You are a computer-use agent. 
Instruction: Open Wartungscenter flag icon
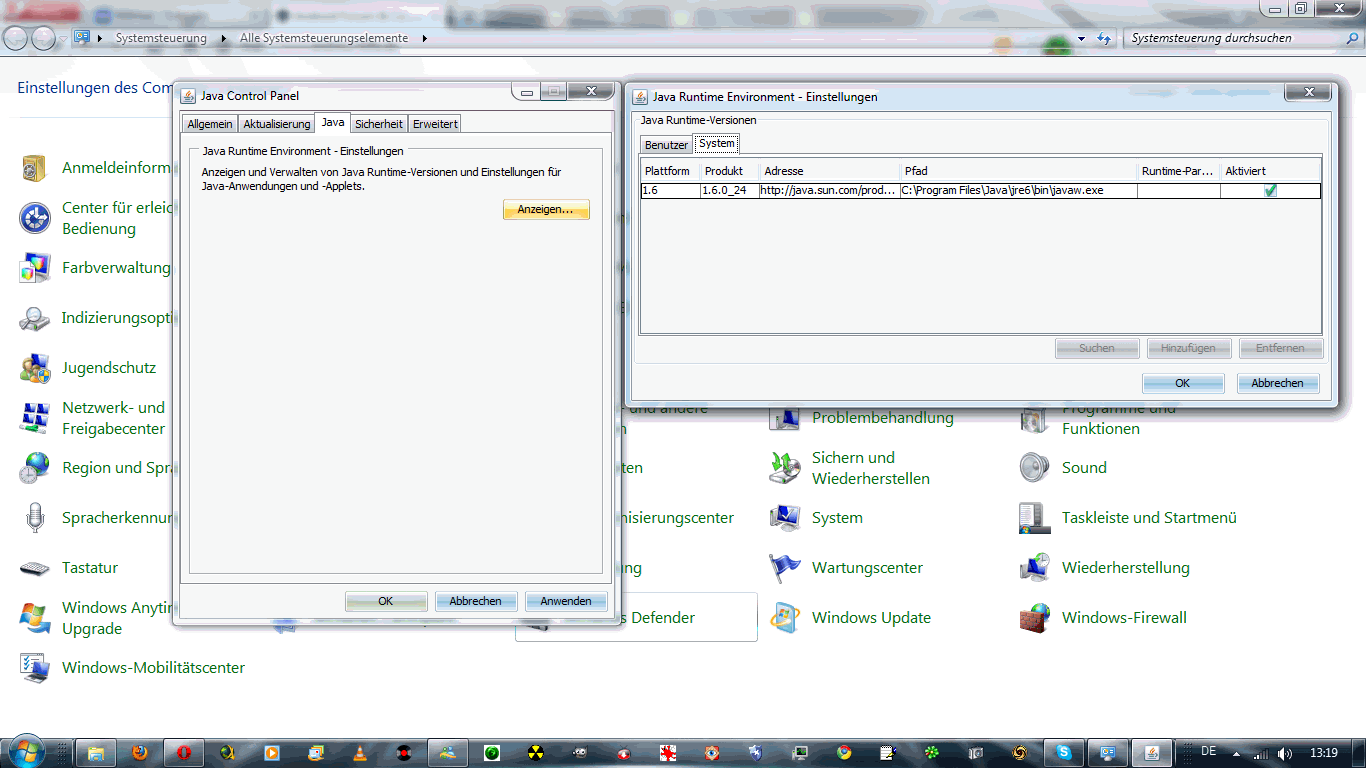785,568
